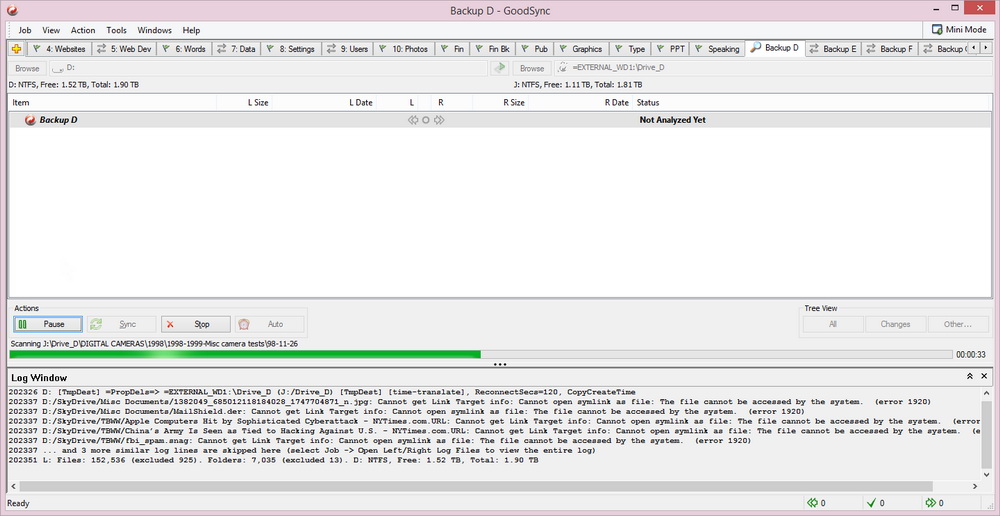Select Changes in Tree View
This screenshot has height=516, width=1000.
tap(895, 324)
